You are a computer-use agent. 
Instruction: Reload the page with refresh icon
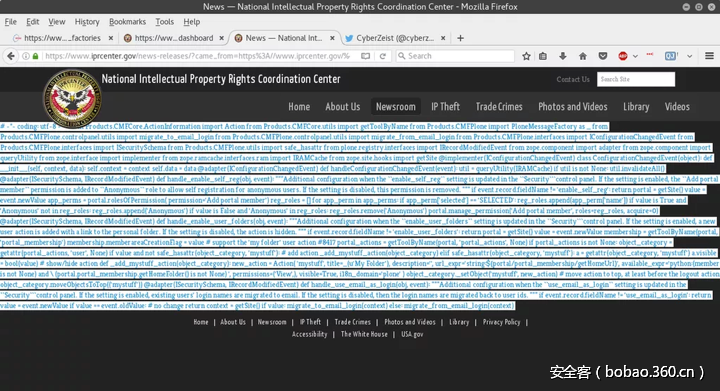click(x=382, y=56)
